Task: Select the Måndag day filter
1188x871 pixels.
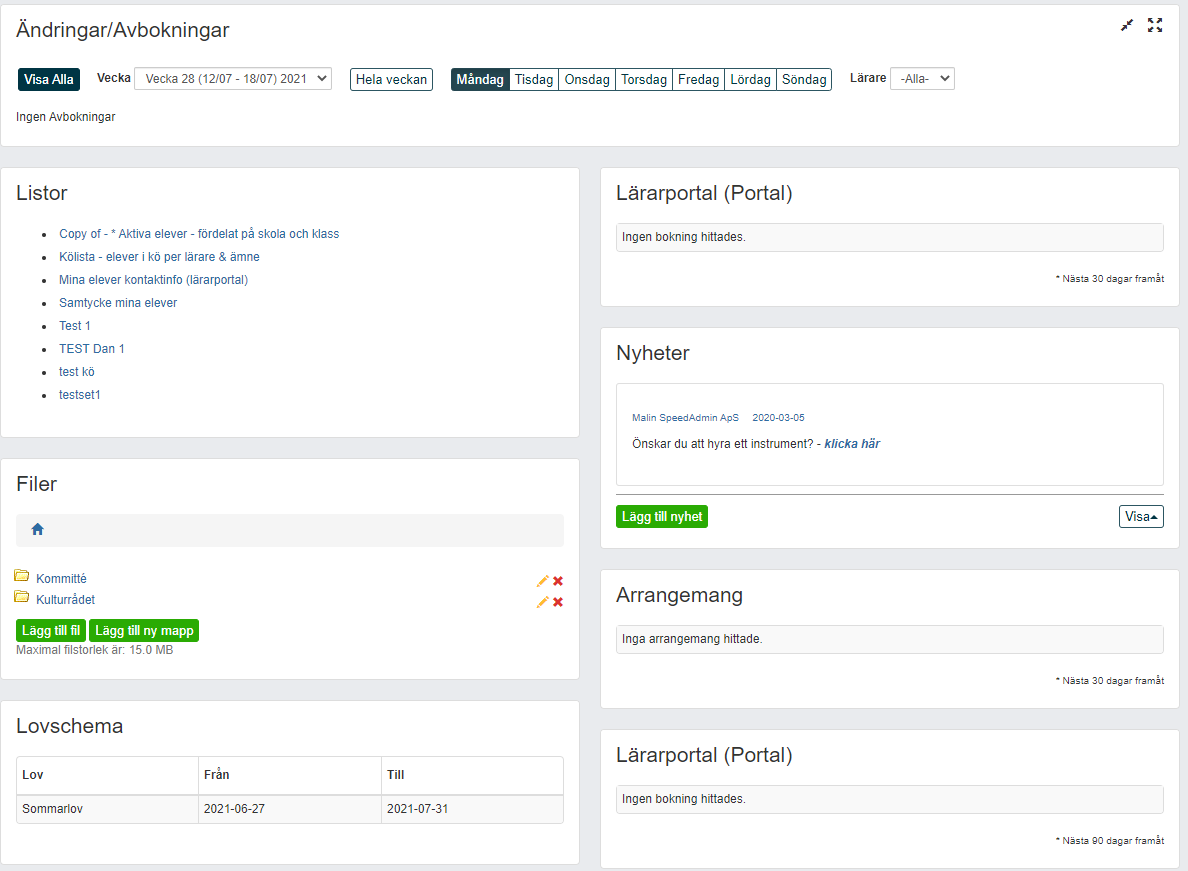Action: click(x=480, y=80)
